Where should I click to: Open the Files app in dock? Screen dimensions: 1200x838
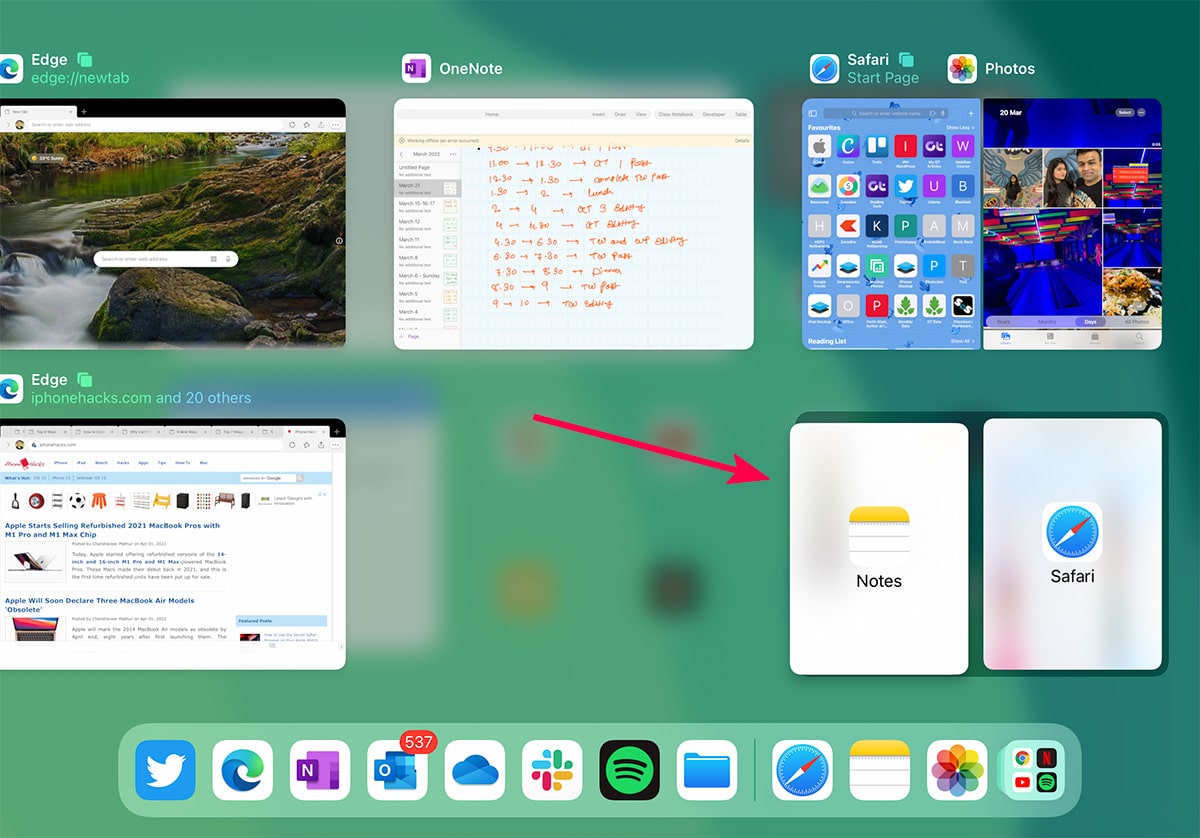pos(707,770)
